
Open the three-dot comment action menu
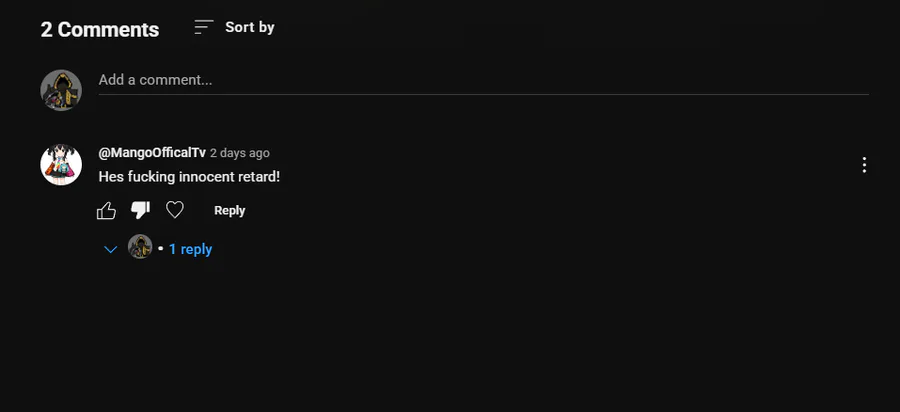pyautogui.click(x=864, y=165)
